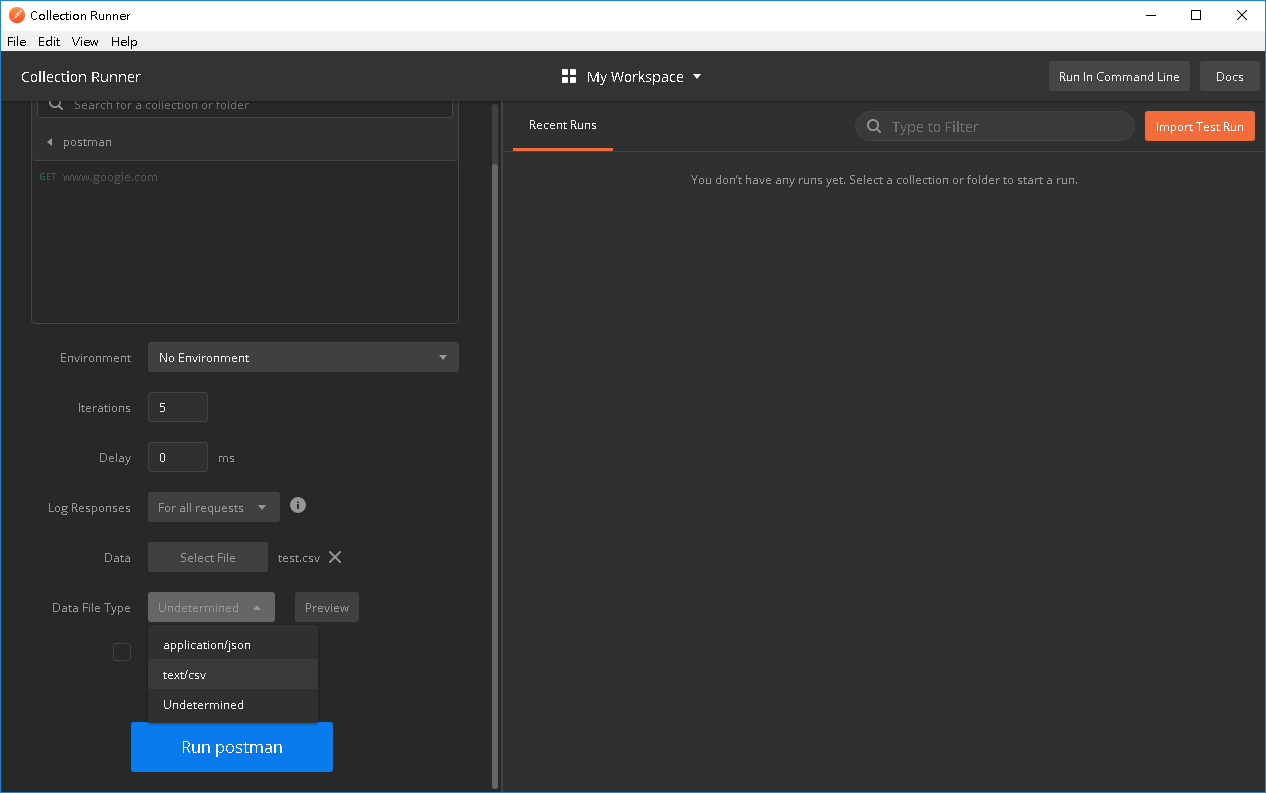Open the File menu

pos(16,42)
